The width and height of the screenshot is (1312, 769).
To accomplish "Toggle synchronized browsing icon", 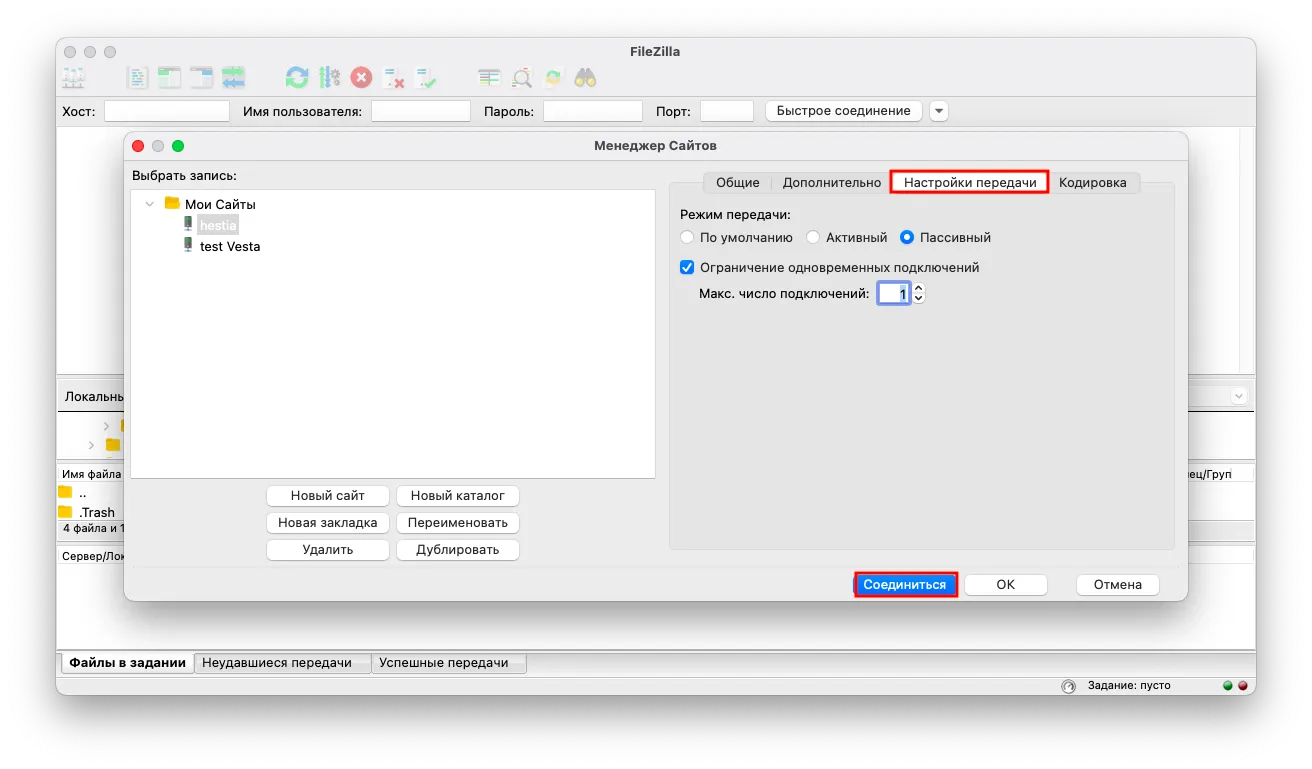I will point(553,77).
